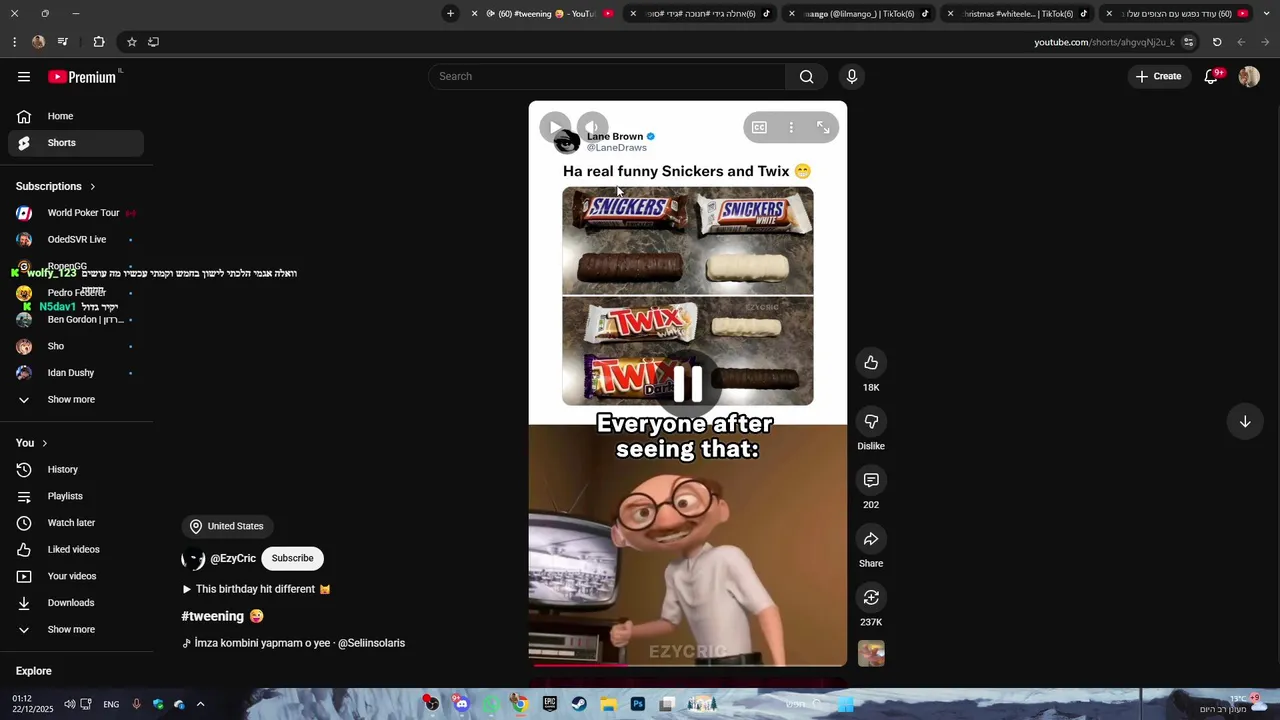This screenshot has width=1280, height=720.
Task: Click the YouTube Premium logo
Action: pos(84,77)
